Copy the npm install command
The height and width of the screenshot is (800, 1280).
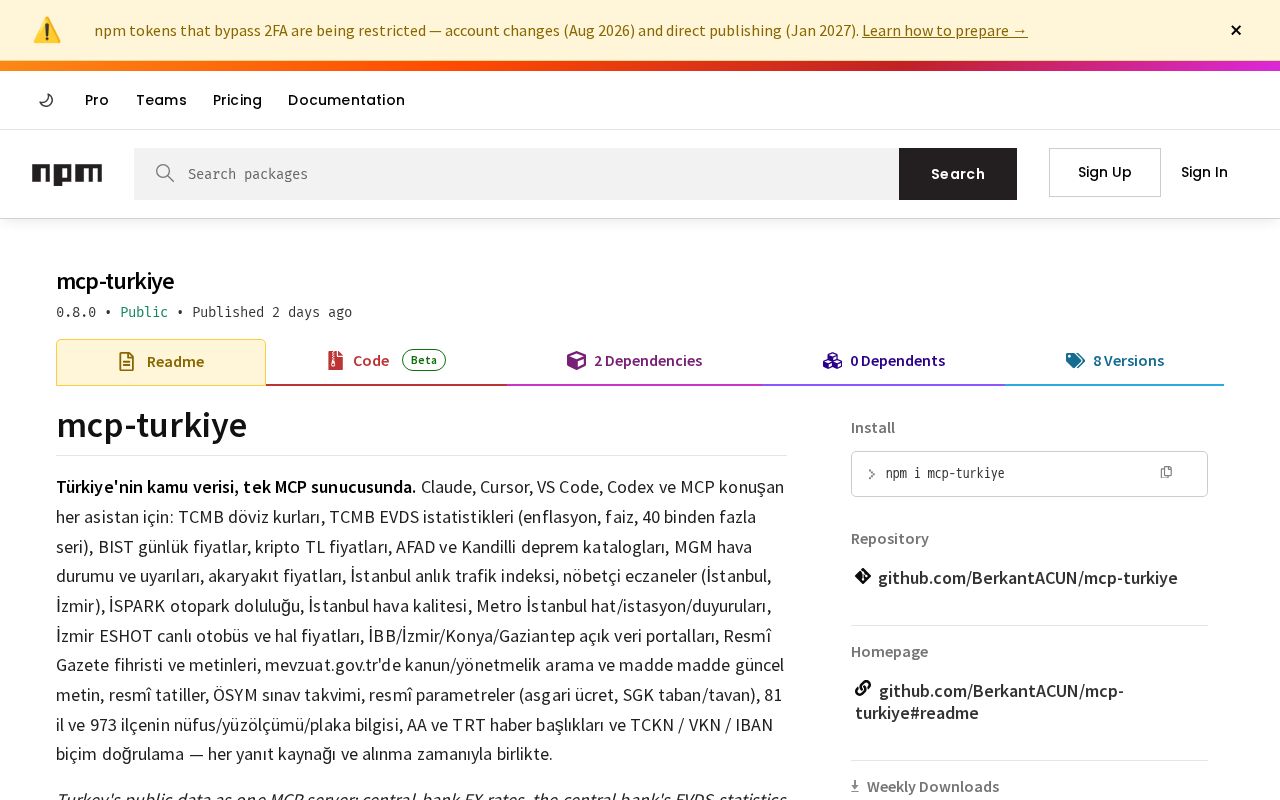[x=1166, y=472]
